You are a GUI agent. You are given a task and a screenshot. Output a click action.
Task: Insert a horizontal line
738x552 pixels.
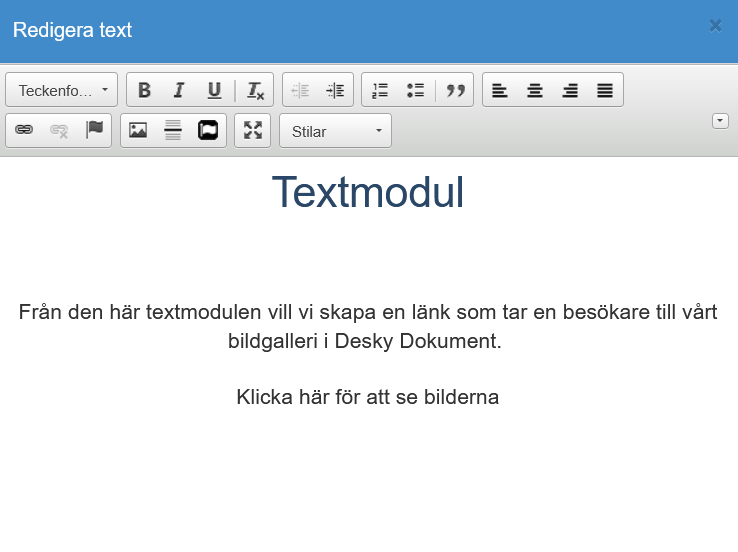pyautogui.click(x=173, y=129)
